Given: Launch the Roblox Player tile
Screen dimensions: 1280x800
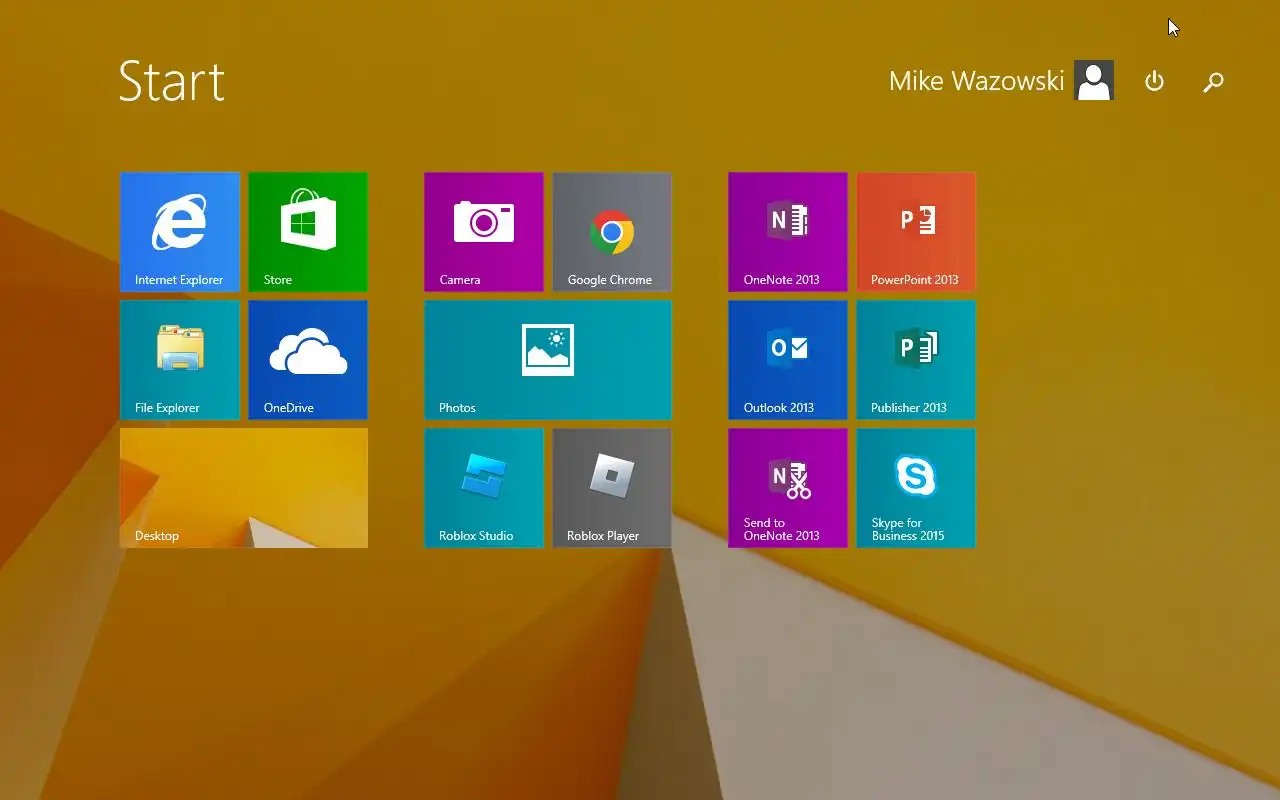Looking at the screenshot, I should [612, 488].
